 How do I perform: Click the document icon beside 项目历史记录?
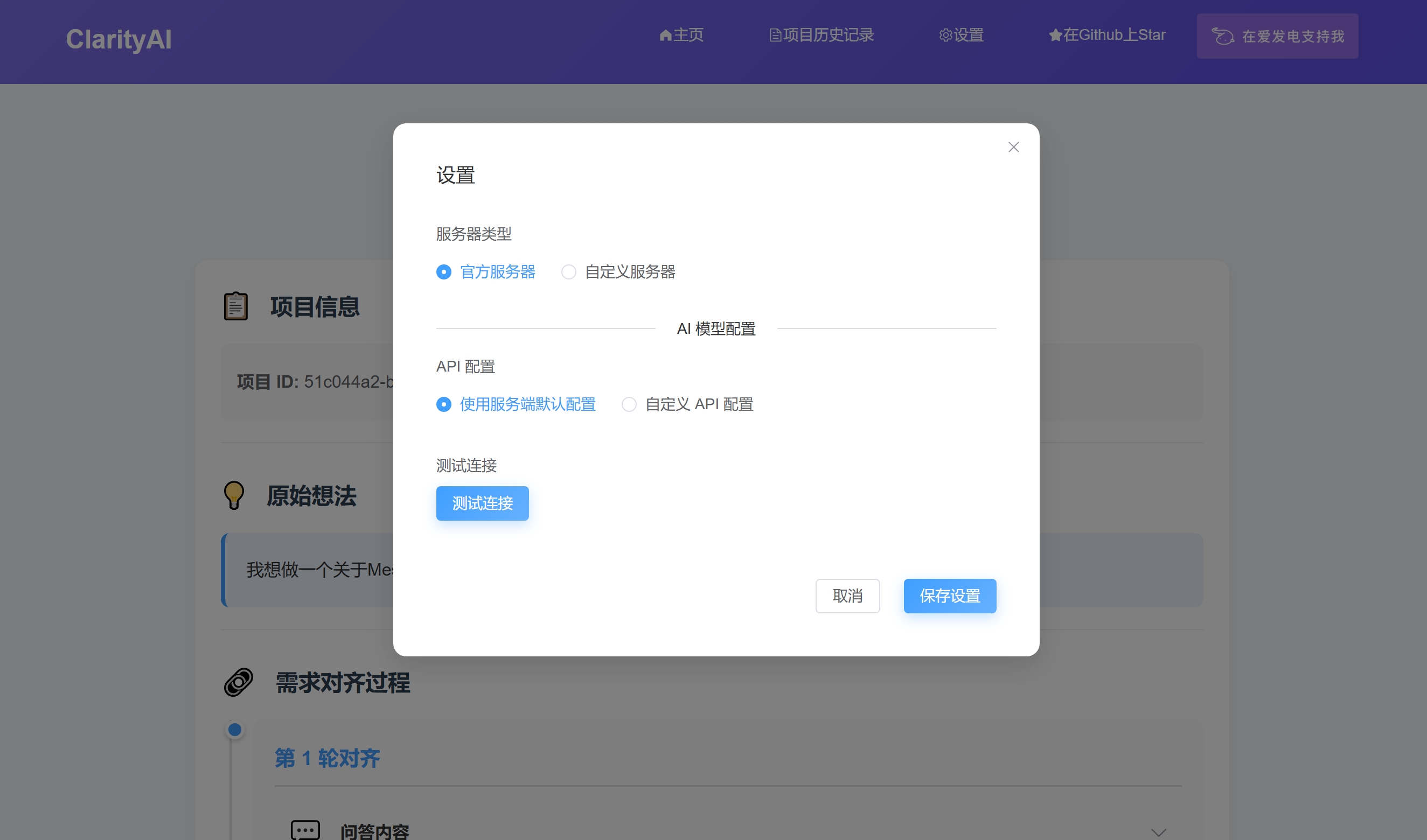[775, 35]
